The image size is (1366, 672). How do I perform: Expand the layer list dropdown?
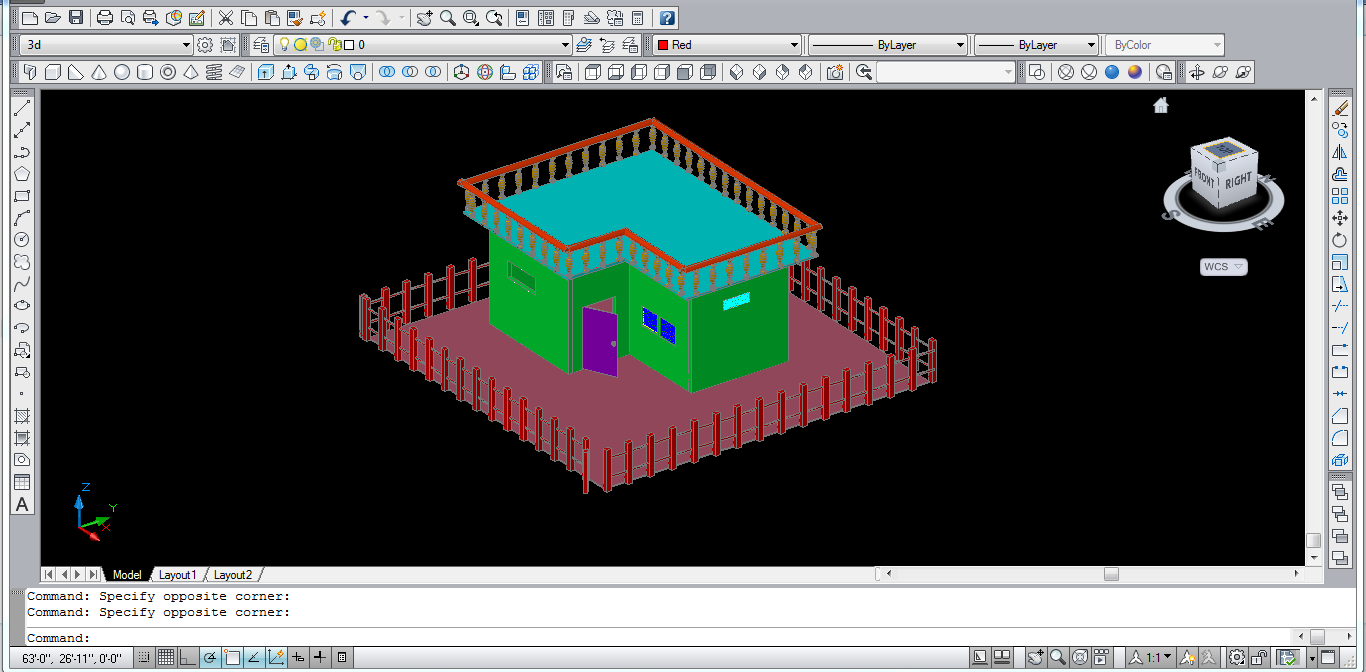566,45
